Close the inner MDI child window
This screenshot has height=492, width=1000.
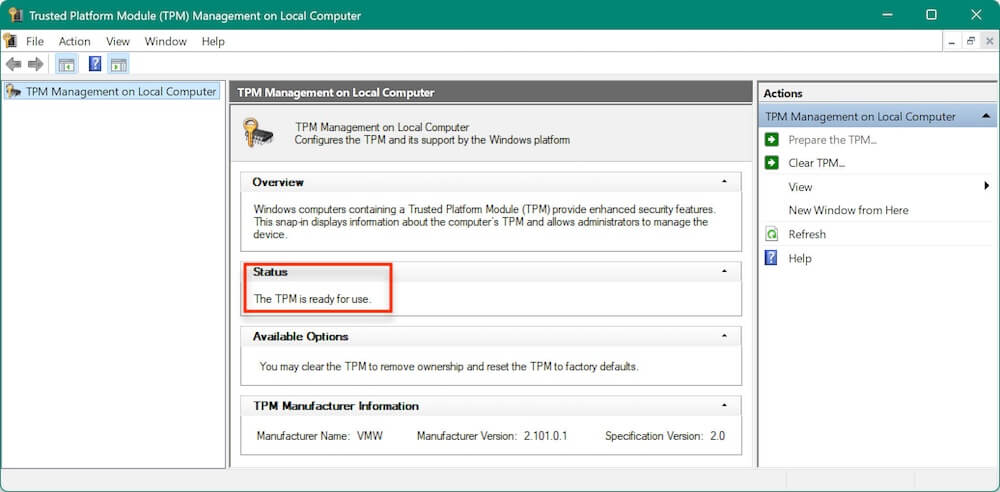click(x=989, y=41)
